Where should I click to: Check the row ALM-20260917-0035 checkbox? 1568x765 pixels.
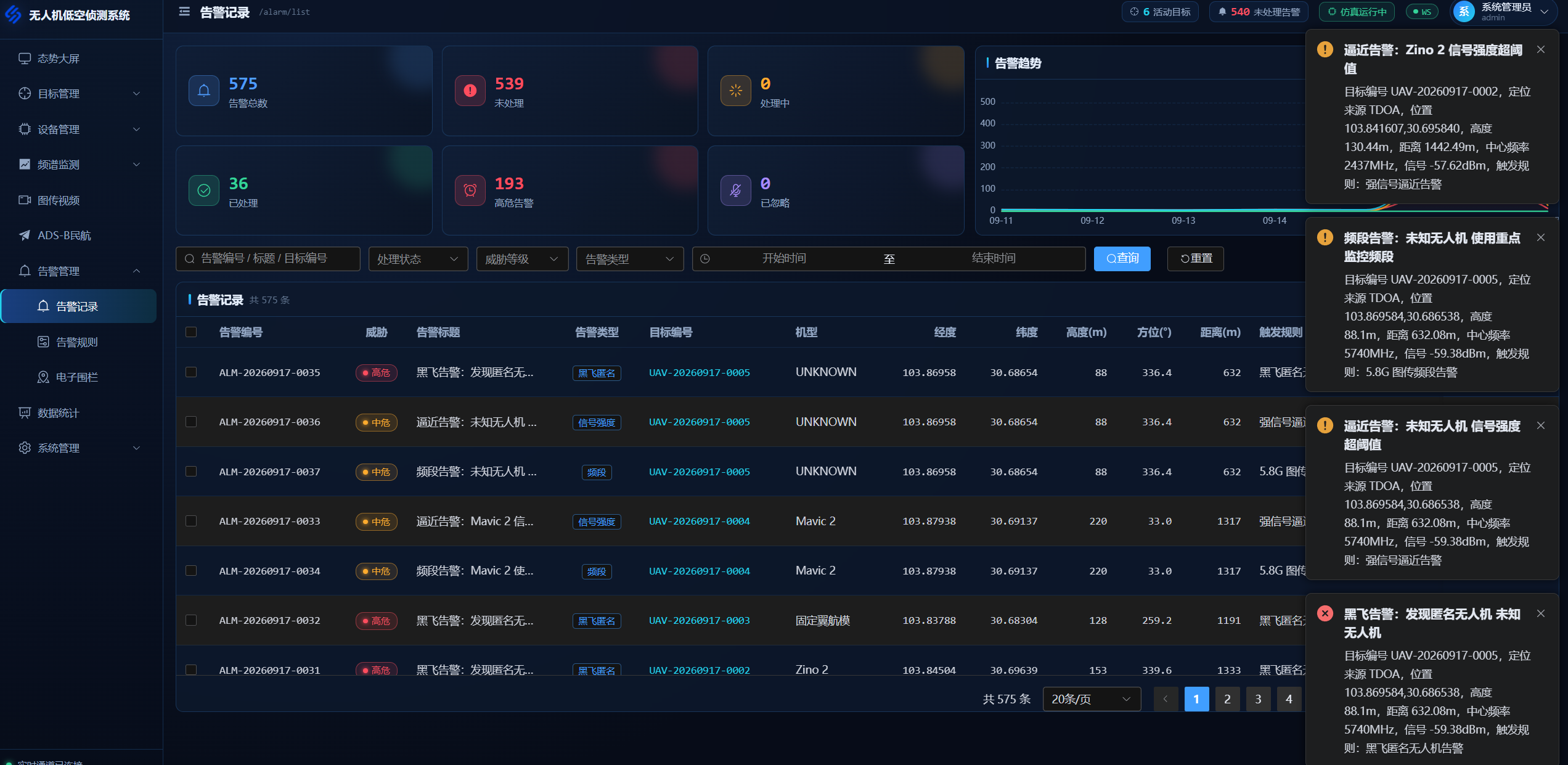(191, 372)
